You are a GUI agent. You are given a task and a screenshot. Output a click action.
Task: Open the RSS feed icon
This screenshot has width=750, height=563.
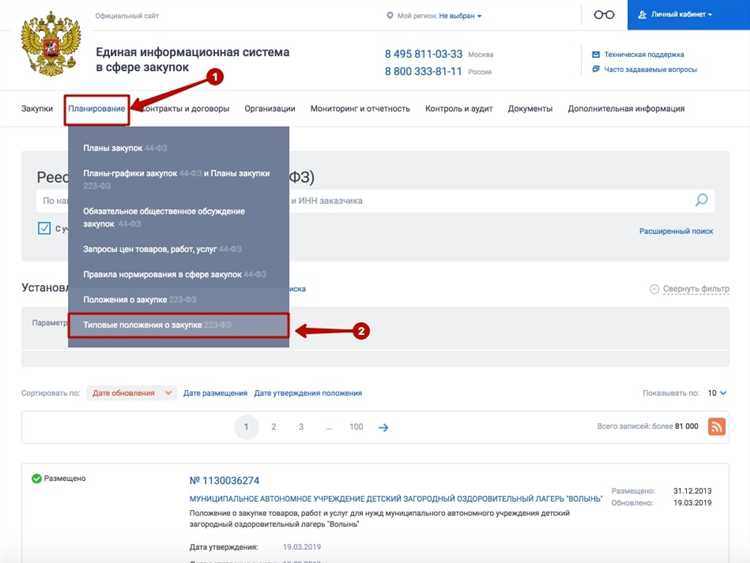pyautogui.click(x=717, y=426)
